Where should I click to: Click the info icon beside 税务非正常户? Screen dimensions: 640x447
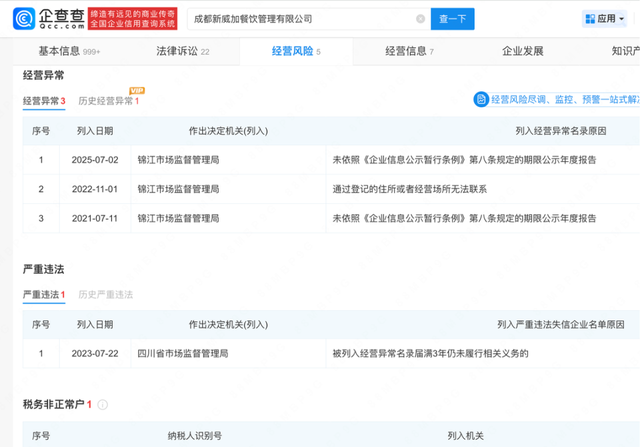103,405
